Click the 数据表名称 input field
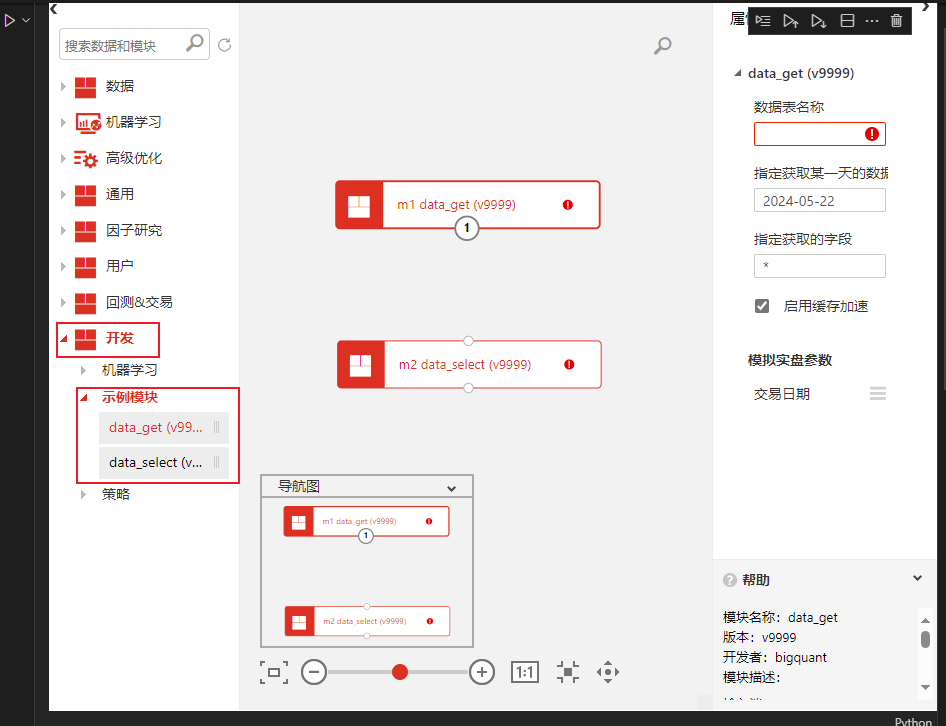This screenshot has width=946, height=726. [x=808, y=134]
